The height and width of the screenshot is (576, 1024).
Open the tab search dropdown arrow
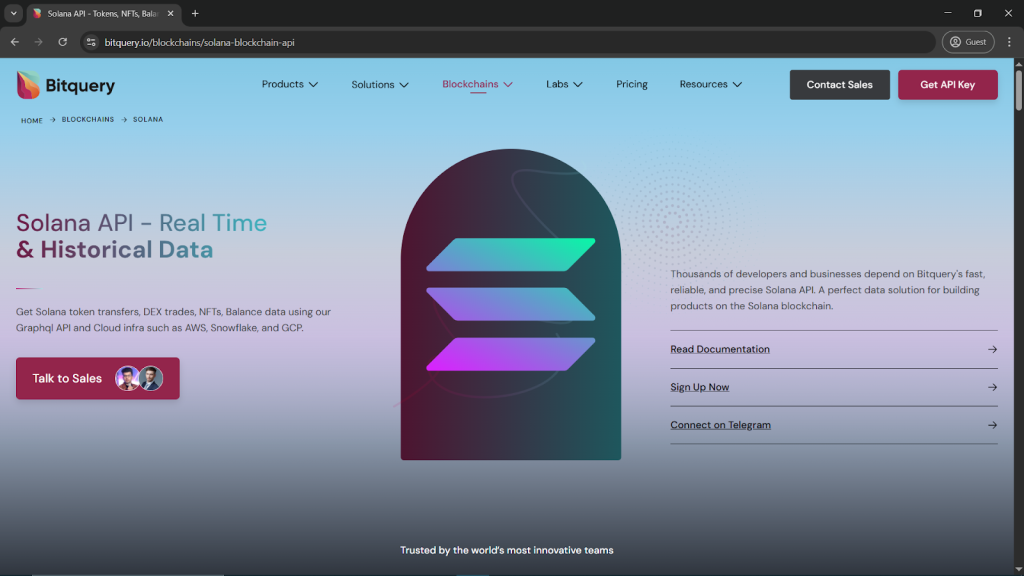(13, 13)
